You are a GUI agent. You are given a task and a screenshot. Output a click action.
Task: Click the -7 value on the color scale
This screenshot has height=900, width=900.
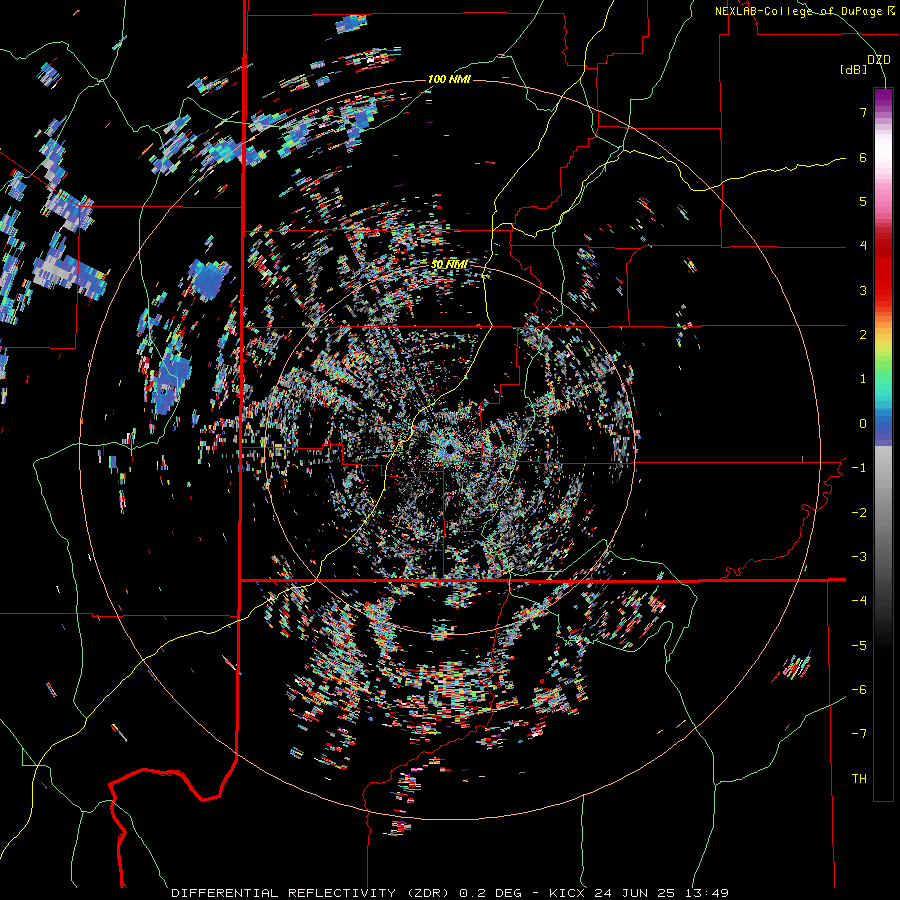[x=859, y=734]
